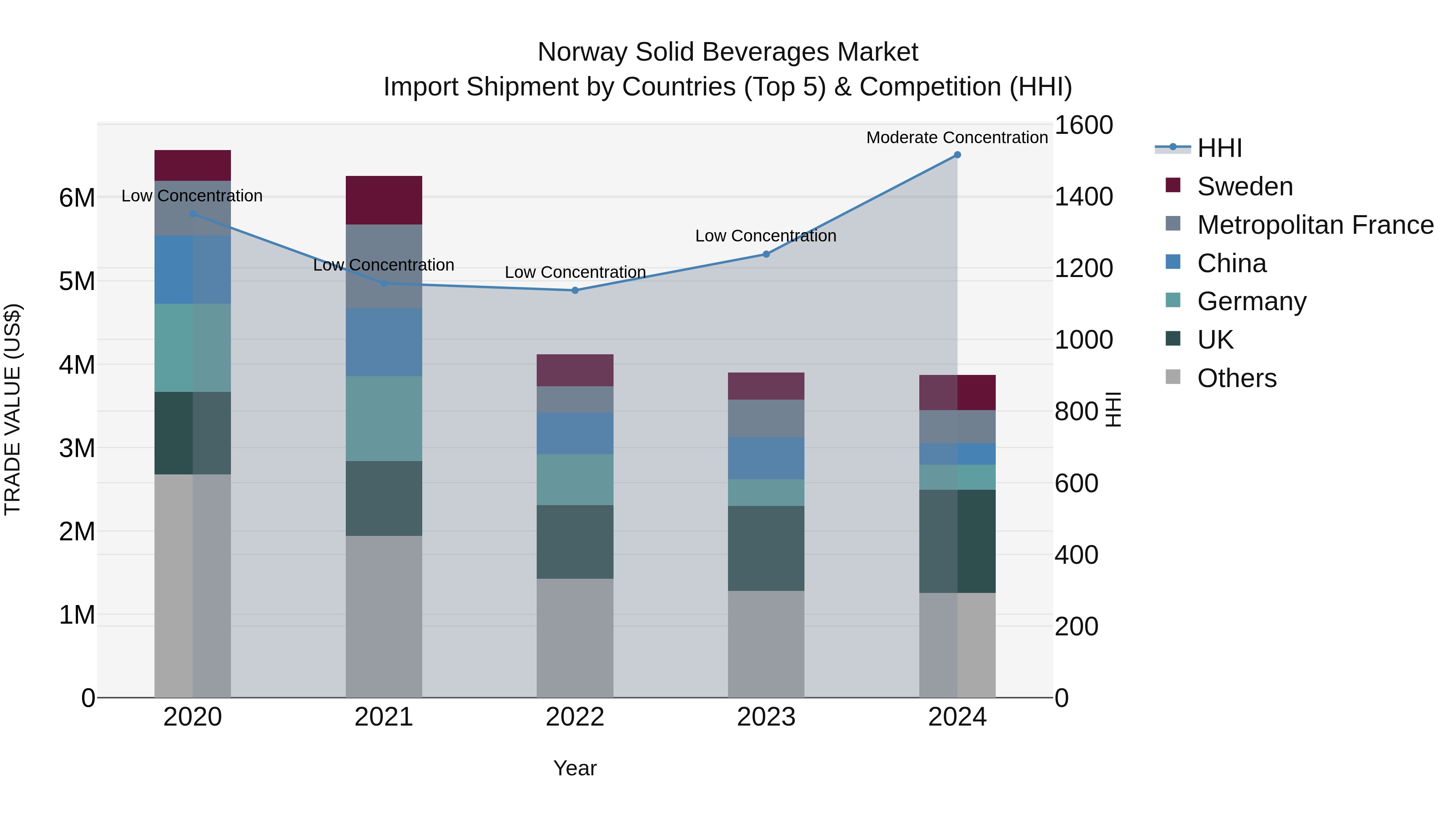Click the 6M tick on trade value axis
The image size is (1456, 819).
pyautogui.click(x=77, y=198)
